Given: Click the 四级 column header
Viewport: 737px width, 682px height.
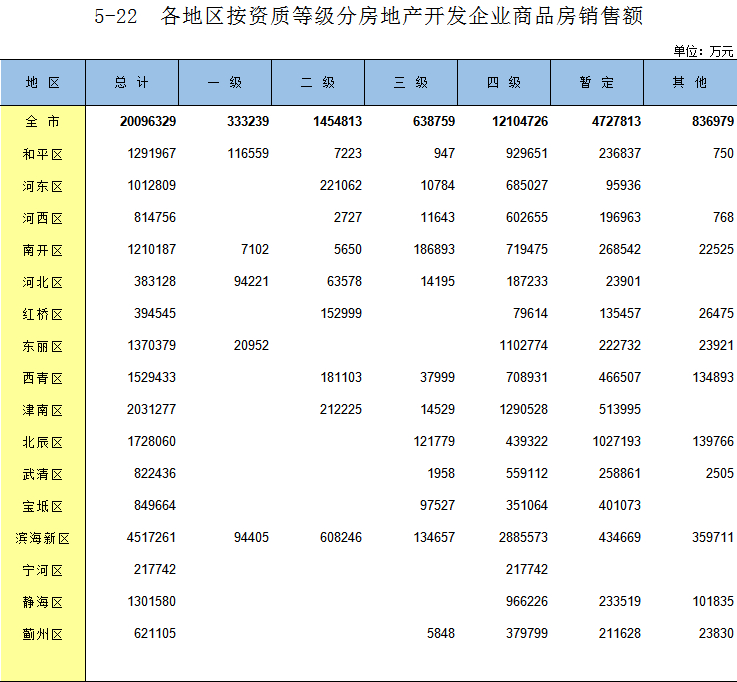Looking at the screenshot, I should tap(504, 83).
